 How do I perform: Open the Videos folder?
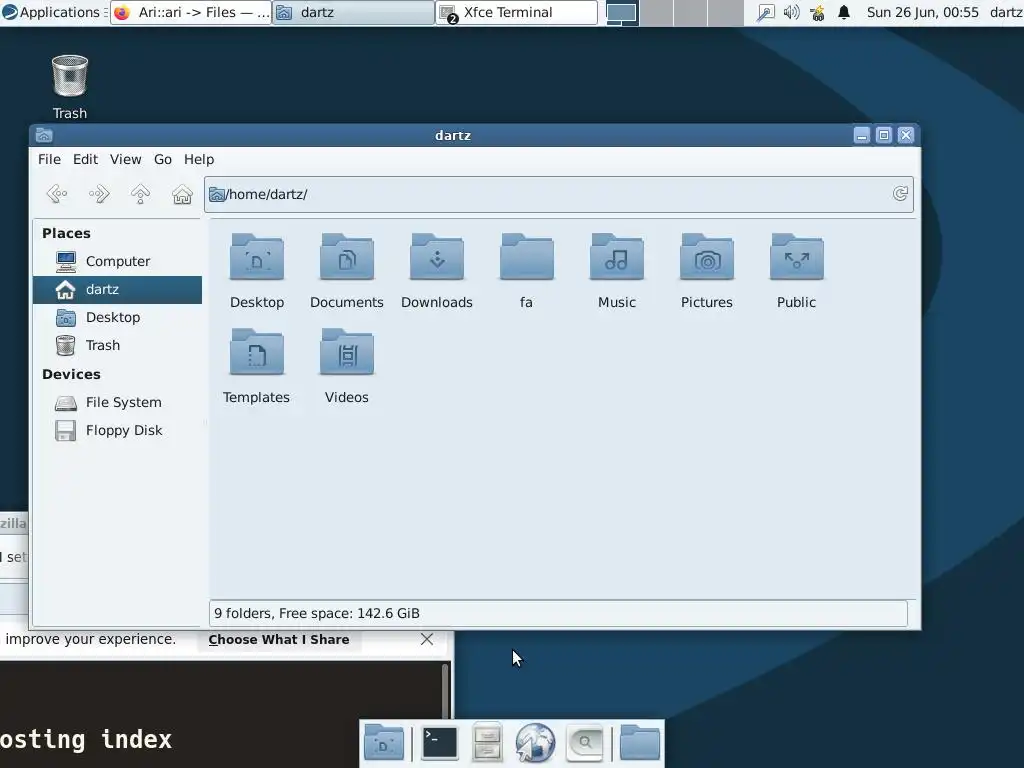(x=347, y=366)
